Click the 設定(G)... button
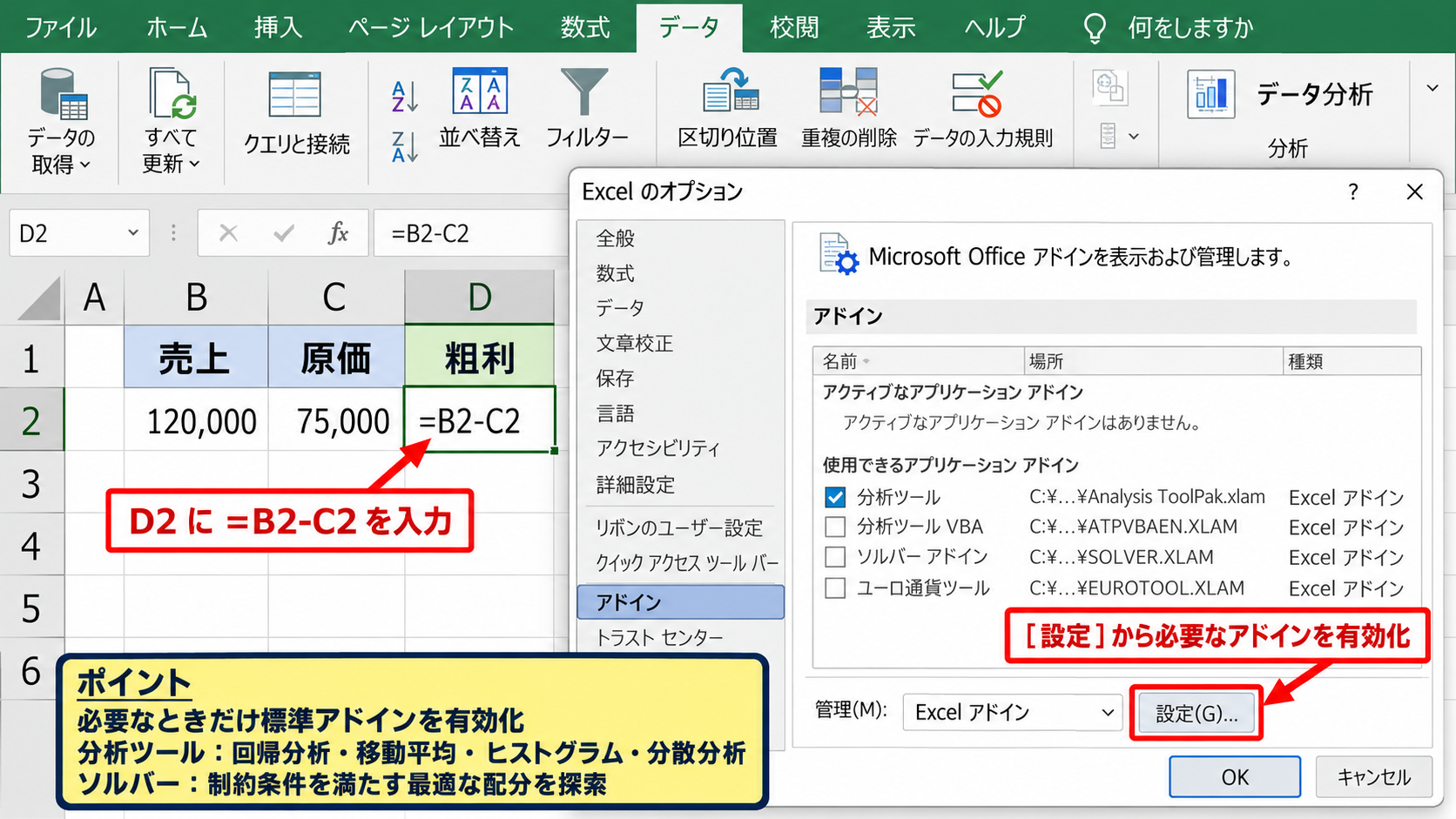This screenshot has height=819, width=1456. click(x=1196, y=714)
